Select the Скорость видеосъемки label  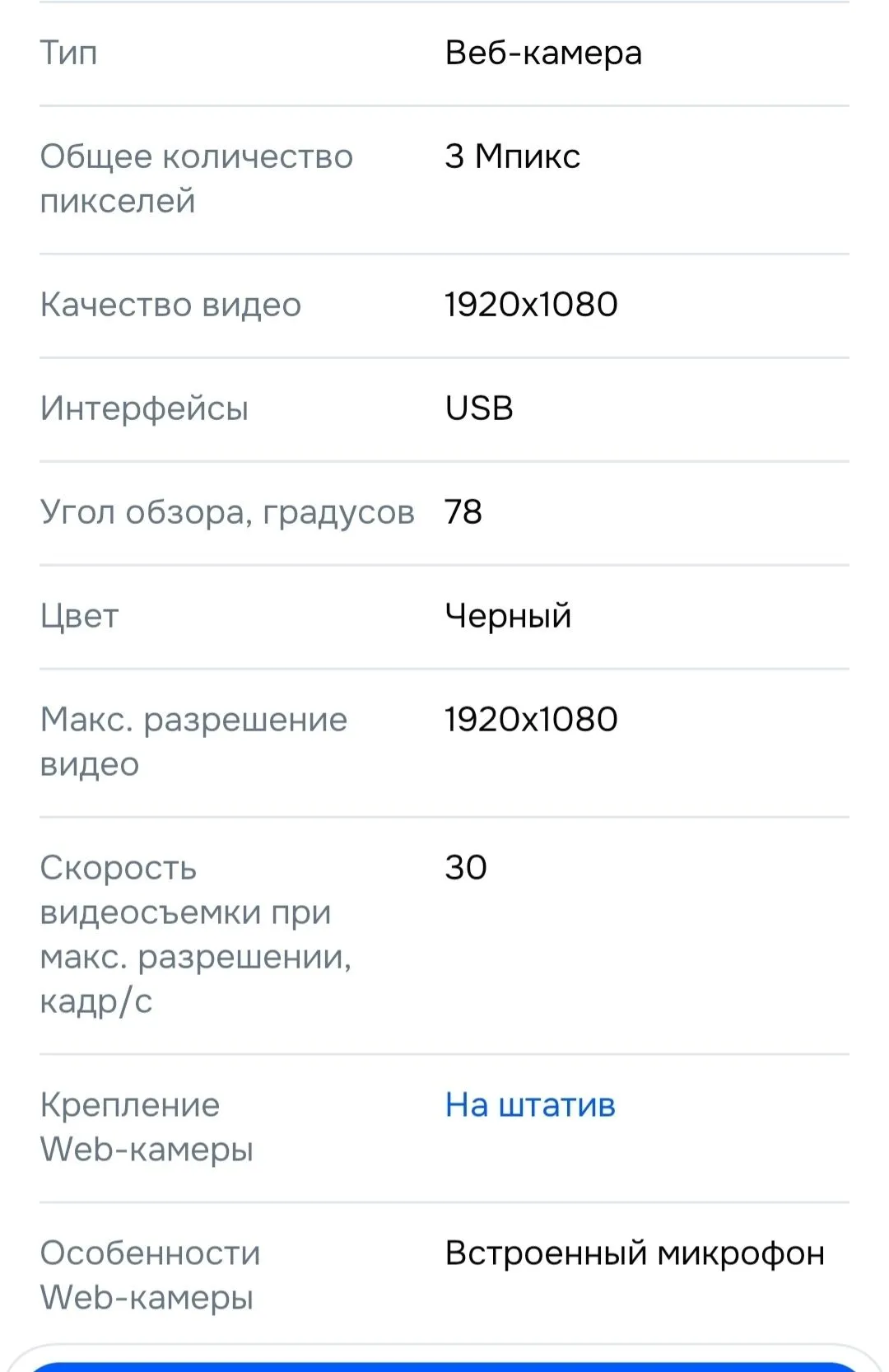[196, 935]
